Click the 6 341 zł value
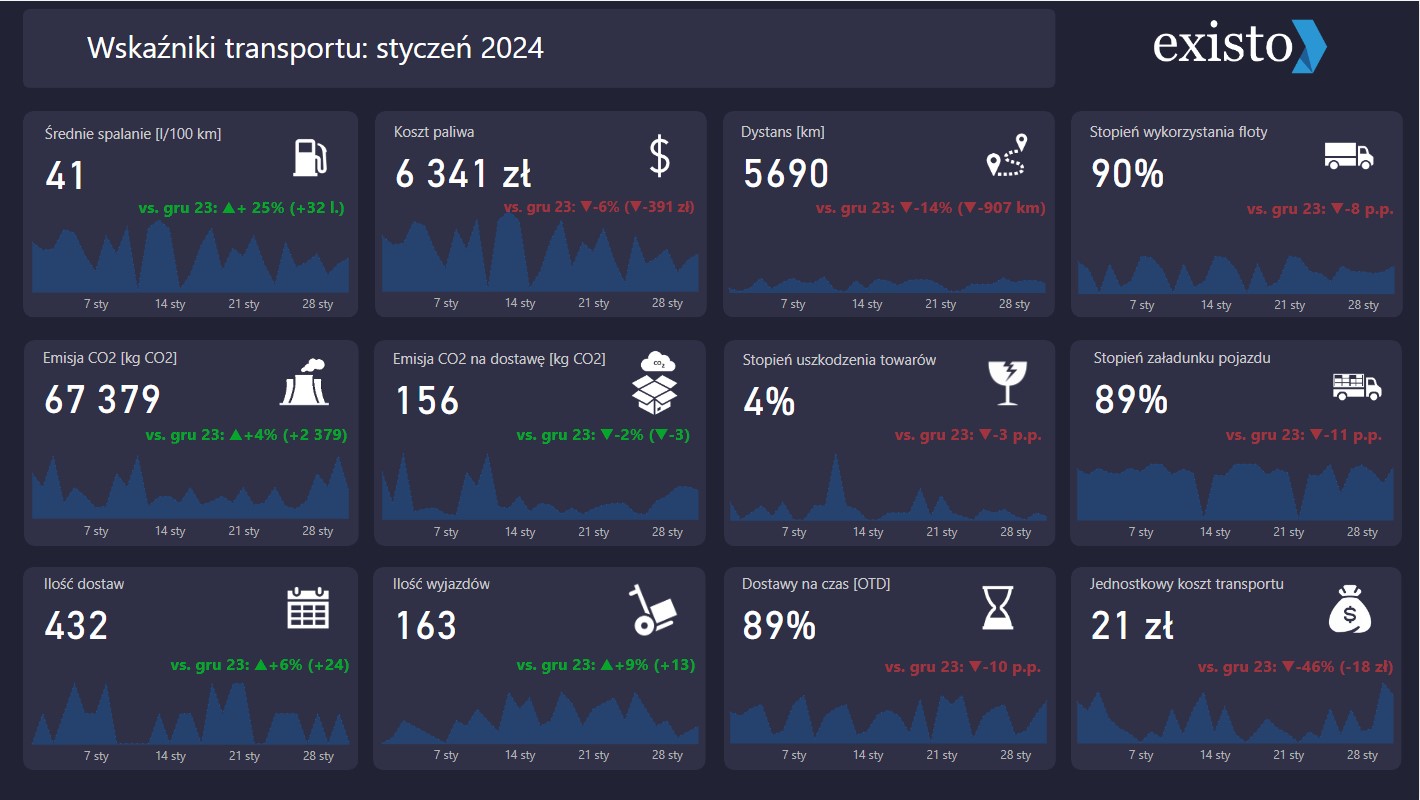 (x=462, y=174)
